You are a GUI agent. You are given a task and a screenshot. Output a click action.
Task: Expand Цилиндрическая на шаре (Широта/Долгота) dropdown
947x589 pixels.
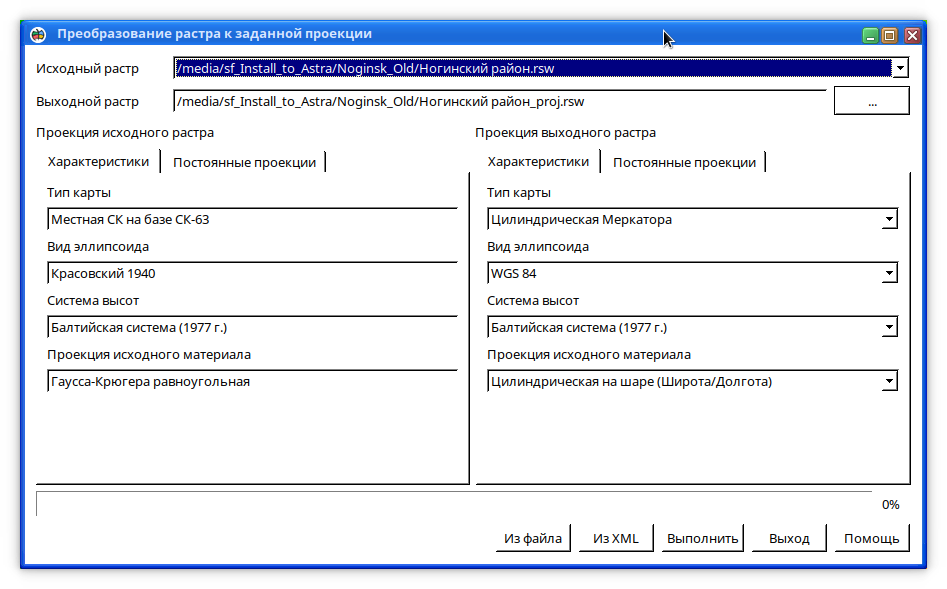(889, 381)
